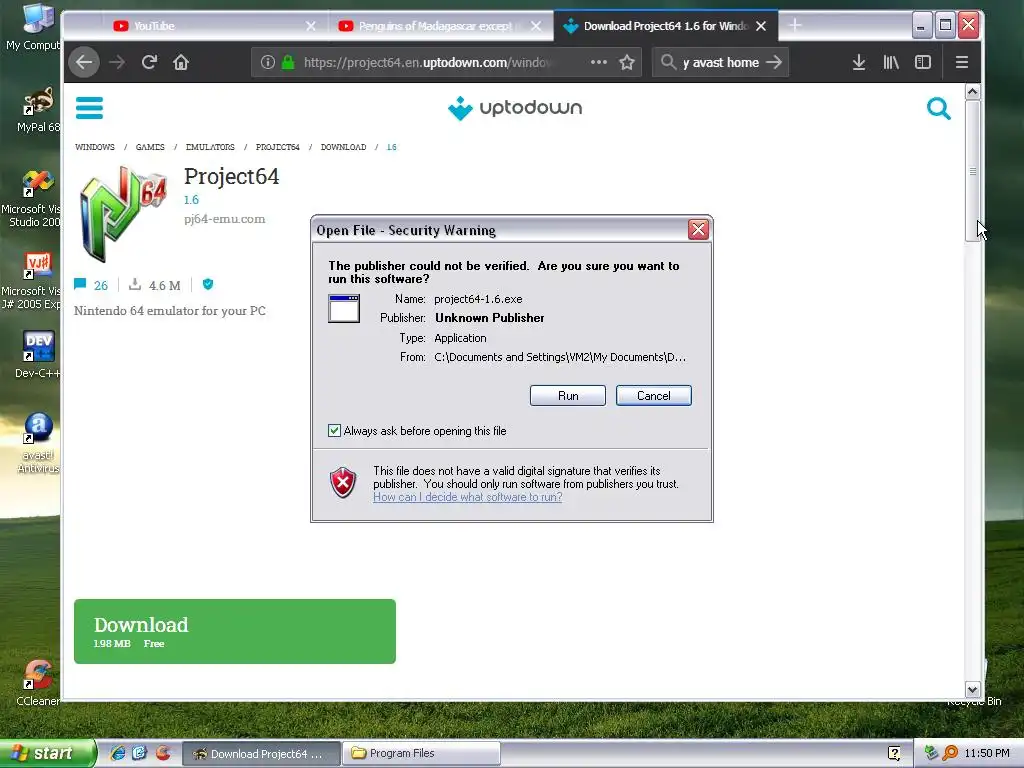Open new tab with plus button
Screen dimensions: 1024x768
(x=795, y=25)
